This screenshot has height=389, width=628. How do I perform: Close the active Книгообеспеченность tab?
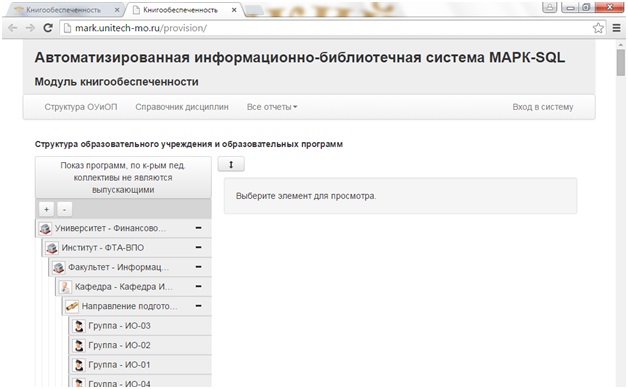(234, 10)
